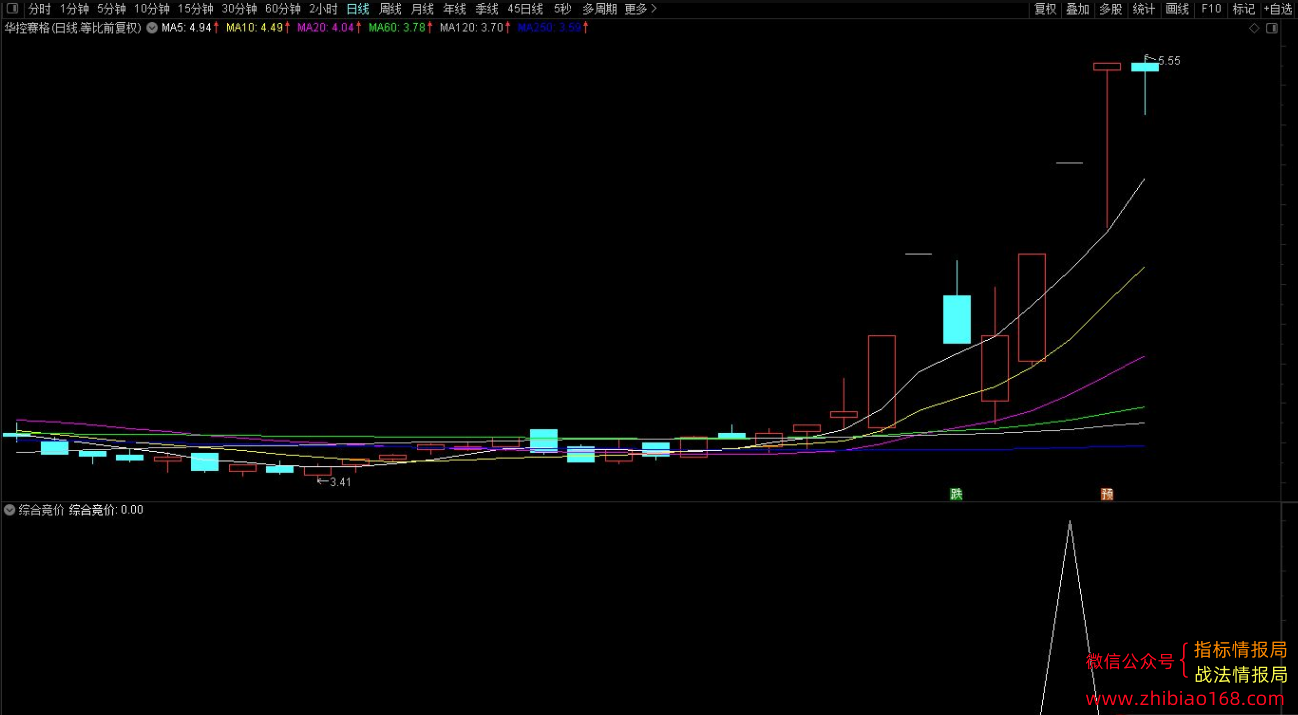Click the 5.55 high price label

(1169, 61)
